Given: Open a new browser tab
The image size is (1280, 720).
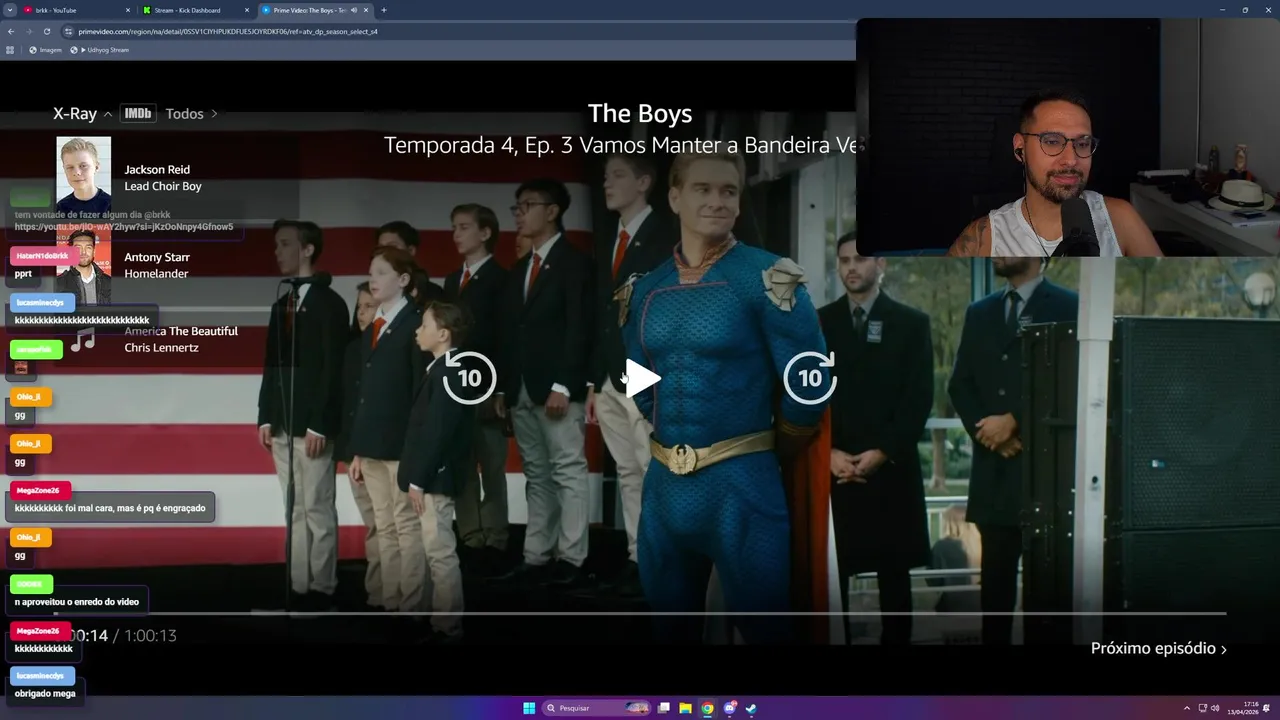Looking at the screenshot, I should 384,10.
